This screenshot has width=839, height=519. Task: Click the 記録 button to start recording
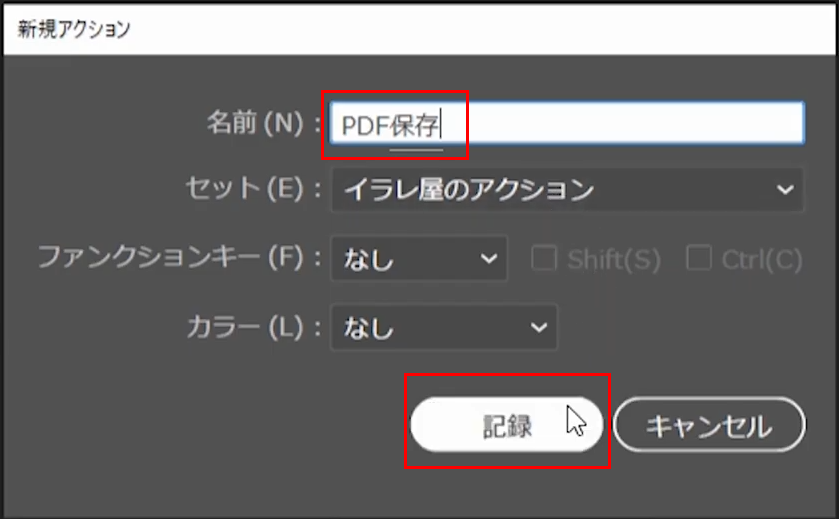tap(506, 425)
